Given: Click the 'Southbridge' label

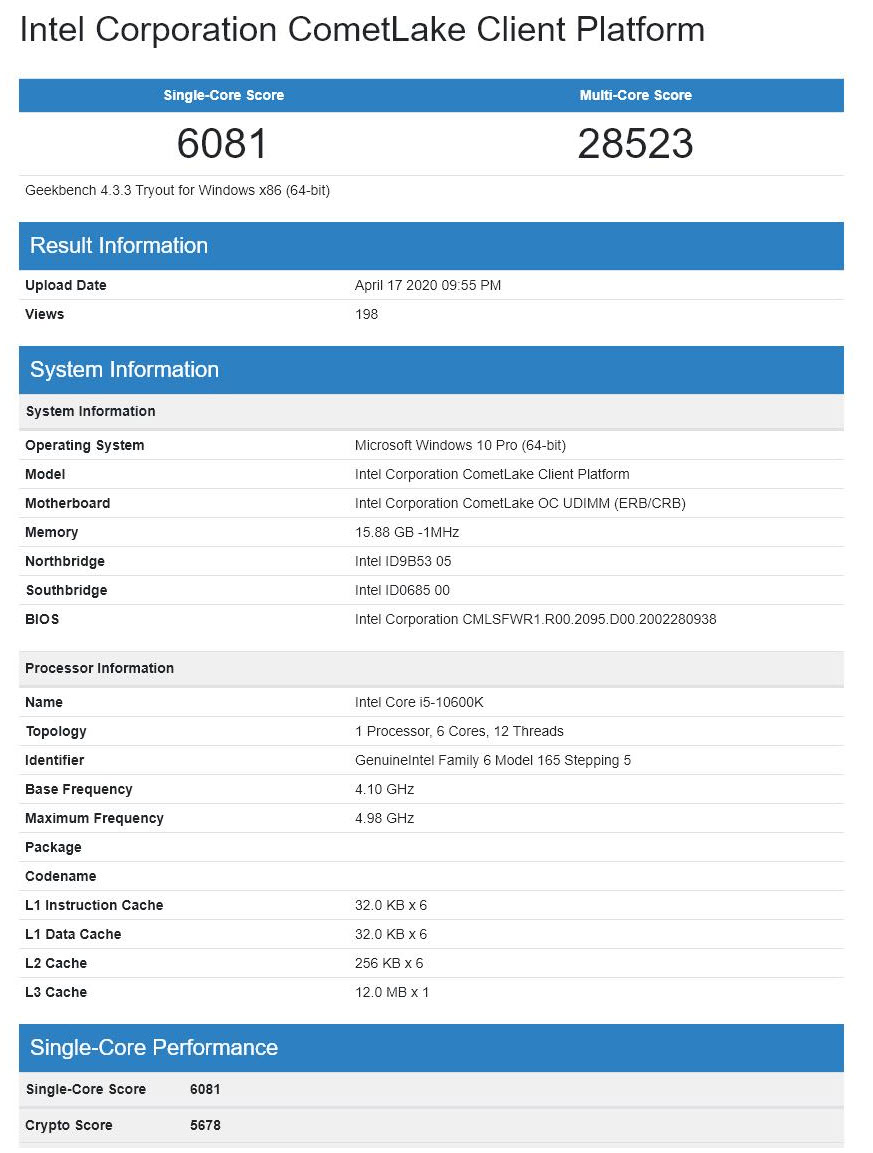Looking at the screenshot, I should point(66,590).
